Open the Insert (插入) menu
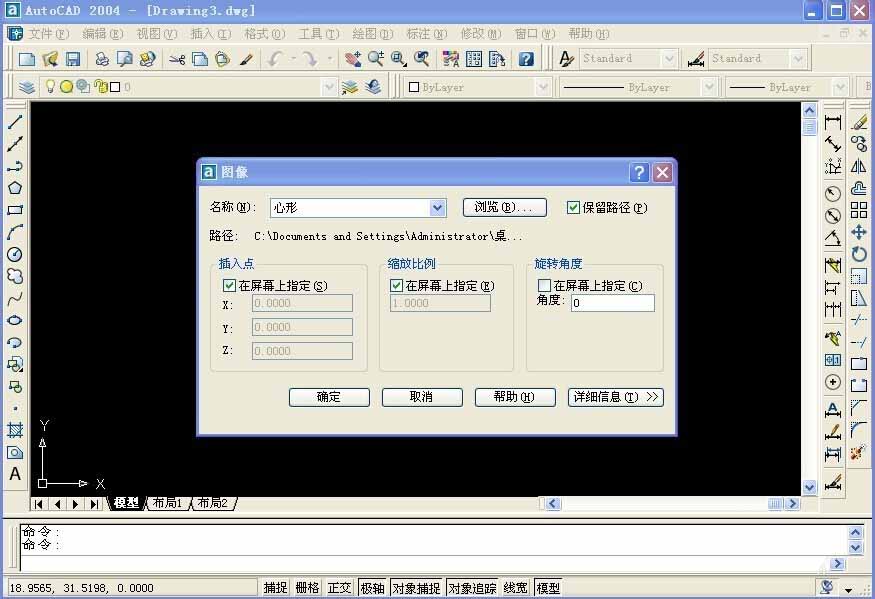The width and height of the screenshot is (875, 599). coord(210,34)
